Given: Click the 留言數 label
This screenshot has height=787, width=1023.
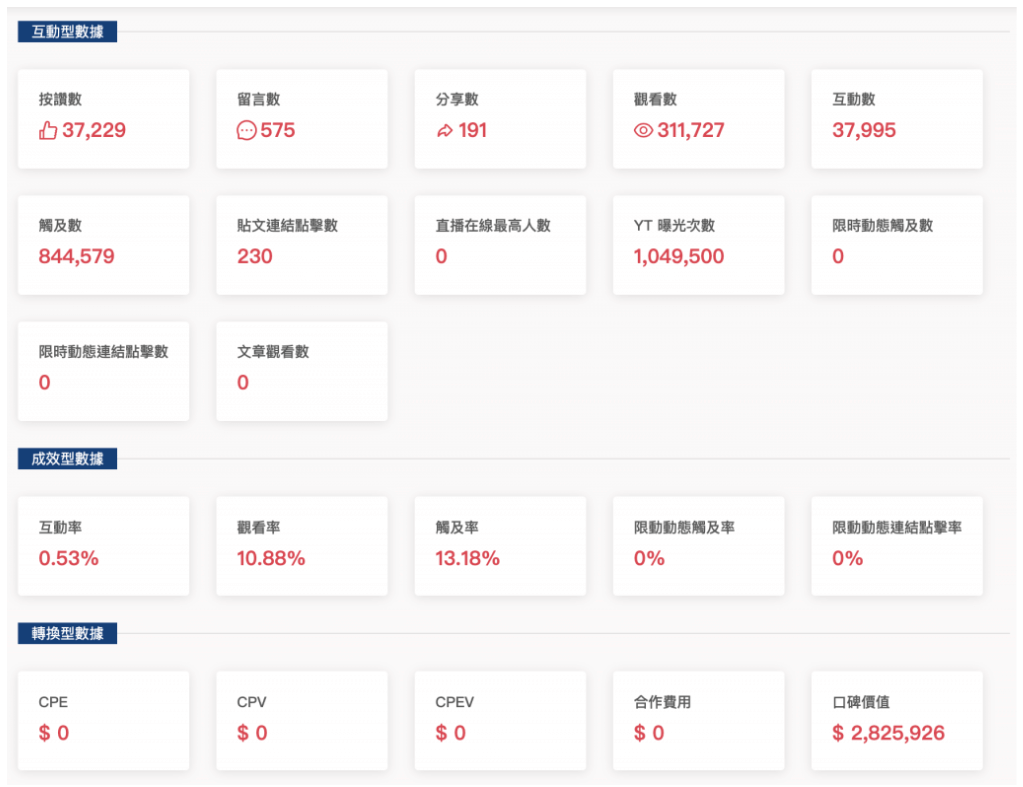Looking at the screenshot, I should (x=258, y=99).
